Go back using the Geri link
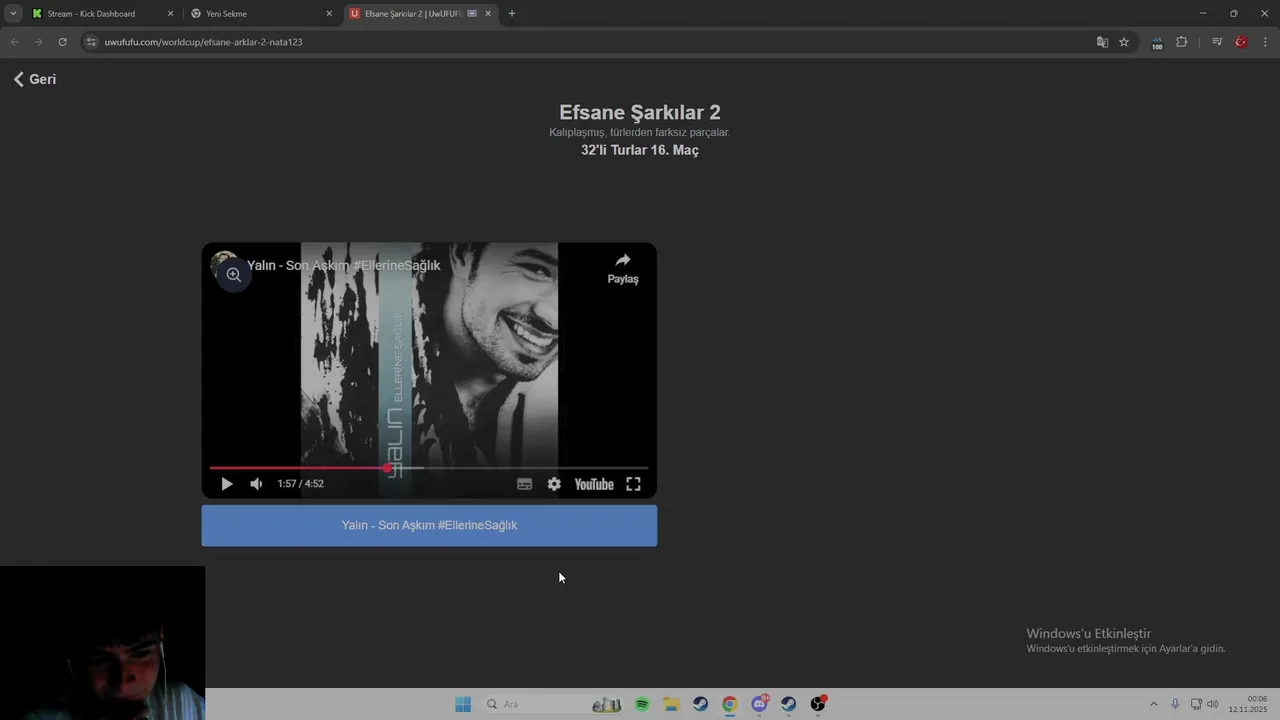Viewport: 1280px width, 720px height. click(35, 79)
